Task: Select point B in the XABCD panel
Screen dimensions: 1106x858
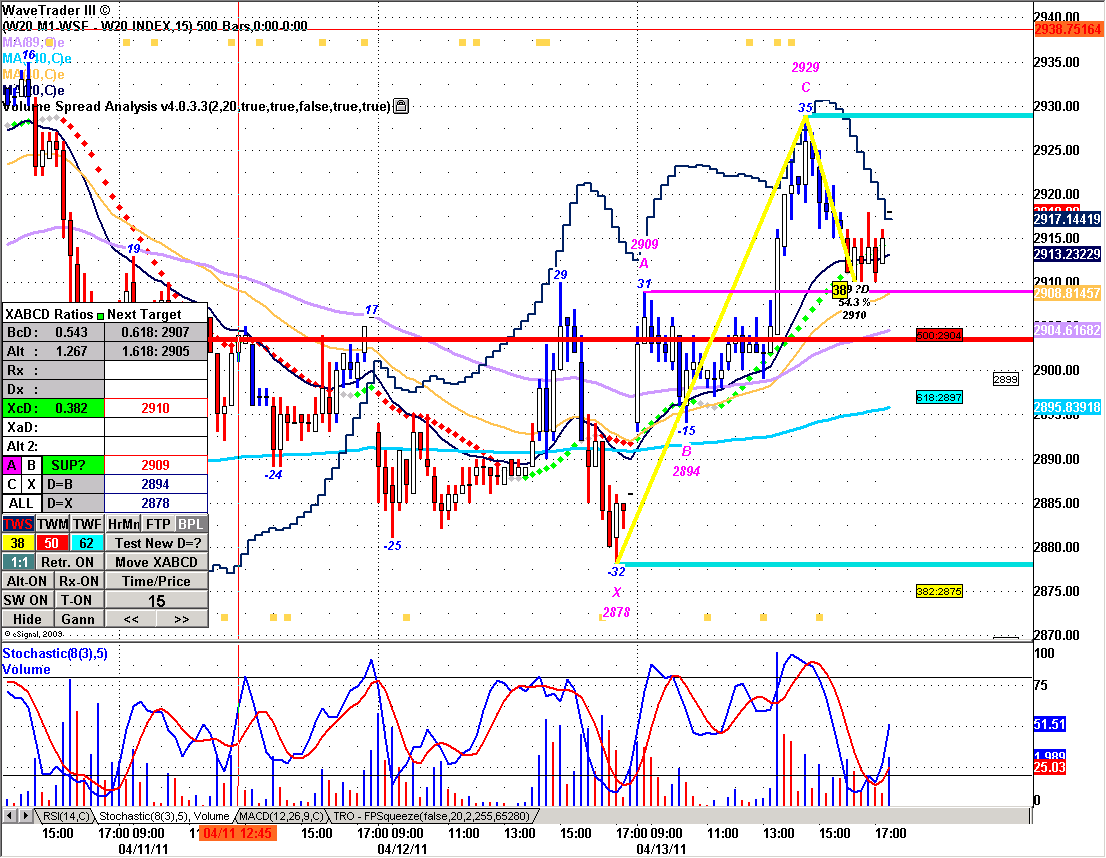Action: (31, 465)
